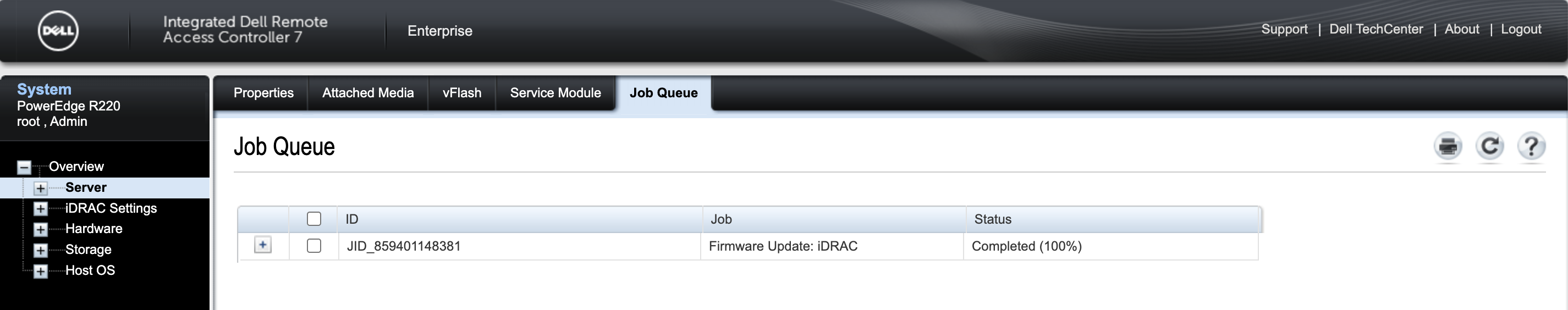Image resolution: width=1568 pixels, height=310 pixels.
Task: Expand the iDRAC Settings tree node
Action: (40, 208)
